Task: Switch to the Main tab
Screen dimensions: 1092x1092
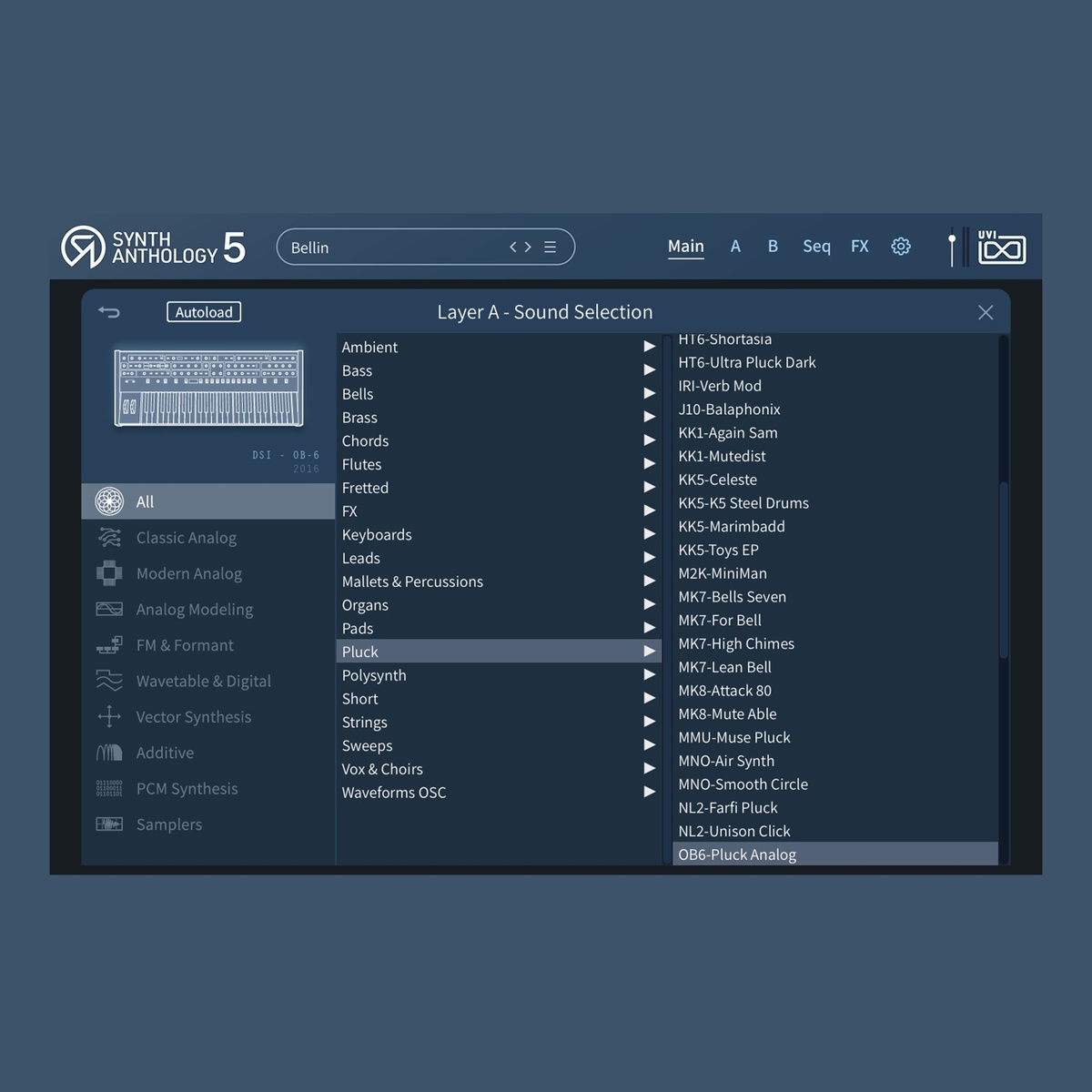Action: [686, 247]
